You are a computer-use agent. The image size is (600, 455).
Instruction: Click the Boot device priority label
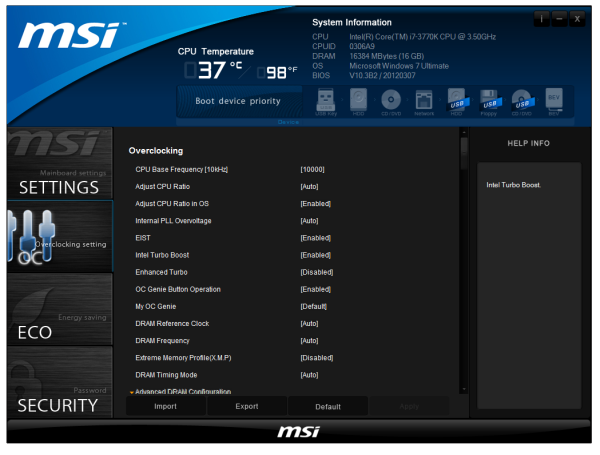(x=238, y=101)
